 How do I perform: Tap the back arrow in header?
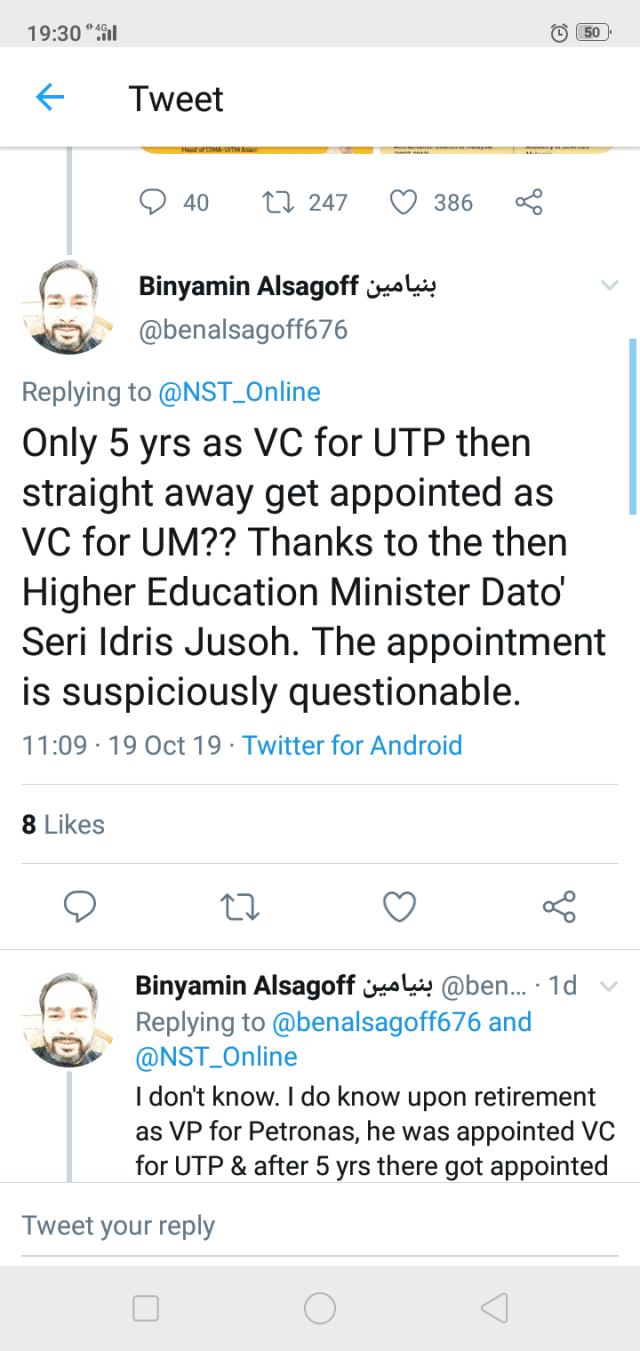click(x=49, y=97)
